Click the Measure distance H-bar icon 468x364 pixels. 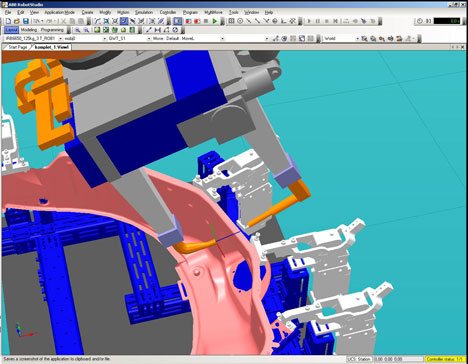click(158, 30)
